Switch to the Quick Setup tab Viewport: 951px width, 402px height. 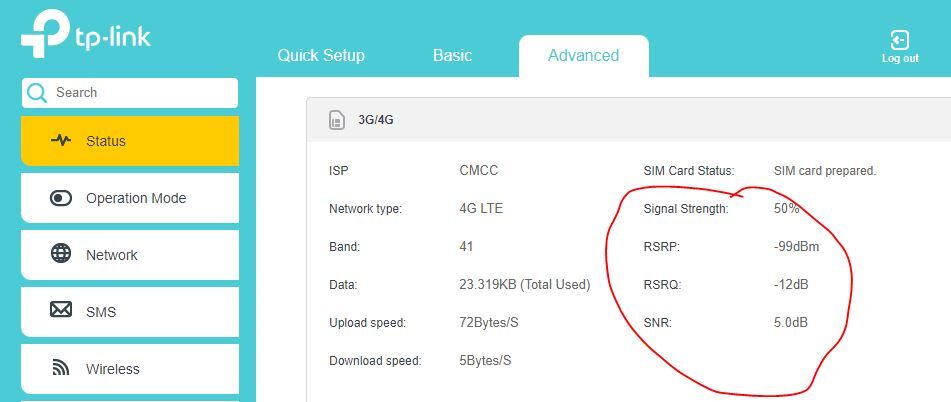click(321, 56)
